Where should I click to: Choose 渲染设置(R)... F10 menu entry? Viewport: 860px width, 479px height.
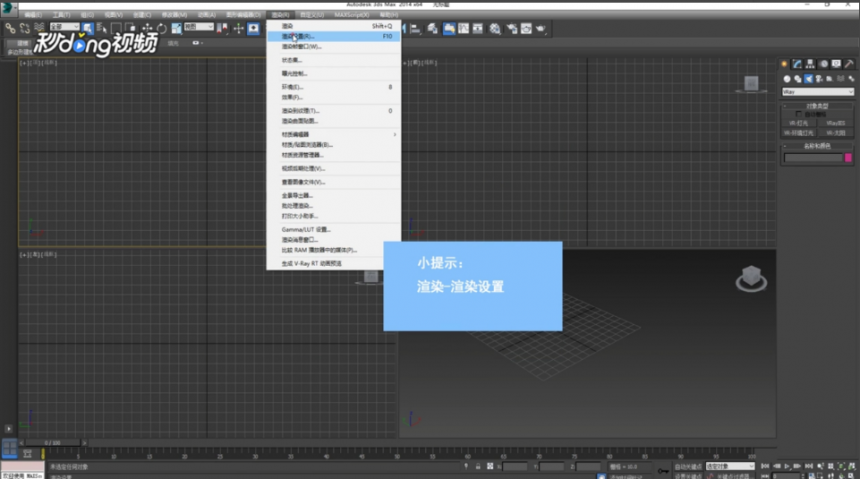pyautogui.click(x=333, y=36)
